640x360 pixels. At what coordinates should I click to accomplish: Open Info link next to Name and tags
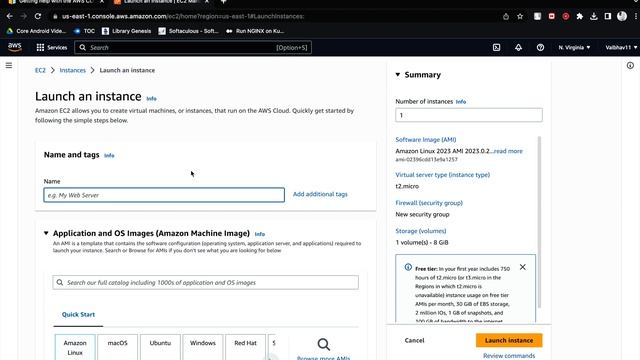click(109, 156)
